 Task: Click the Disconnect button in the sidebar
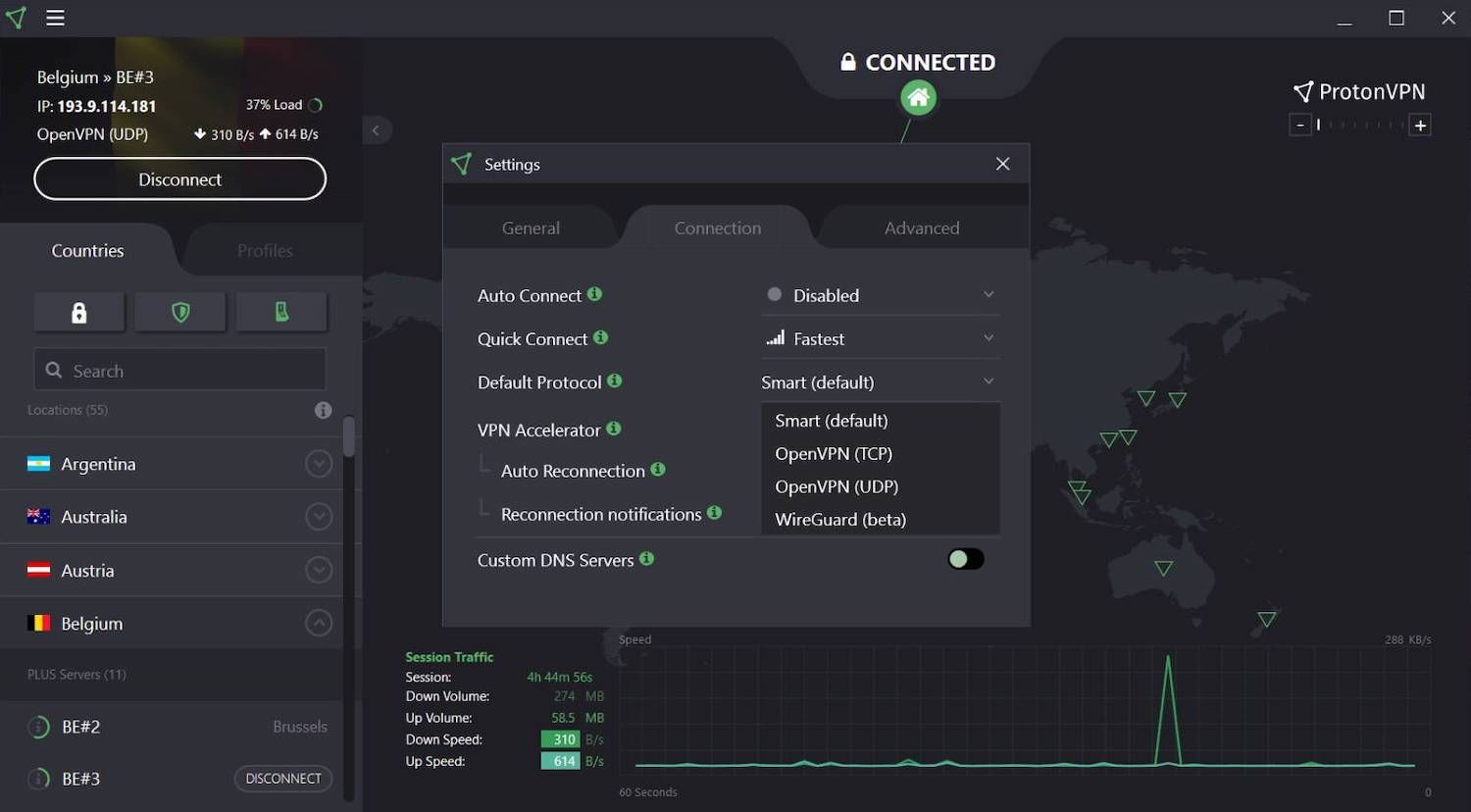pos(179,178)
